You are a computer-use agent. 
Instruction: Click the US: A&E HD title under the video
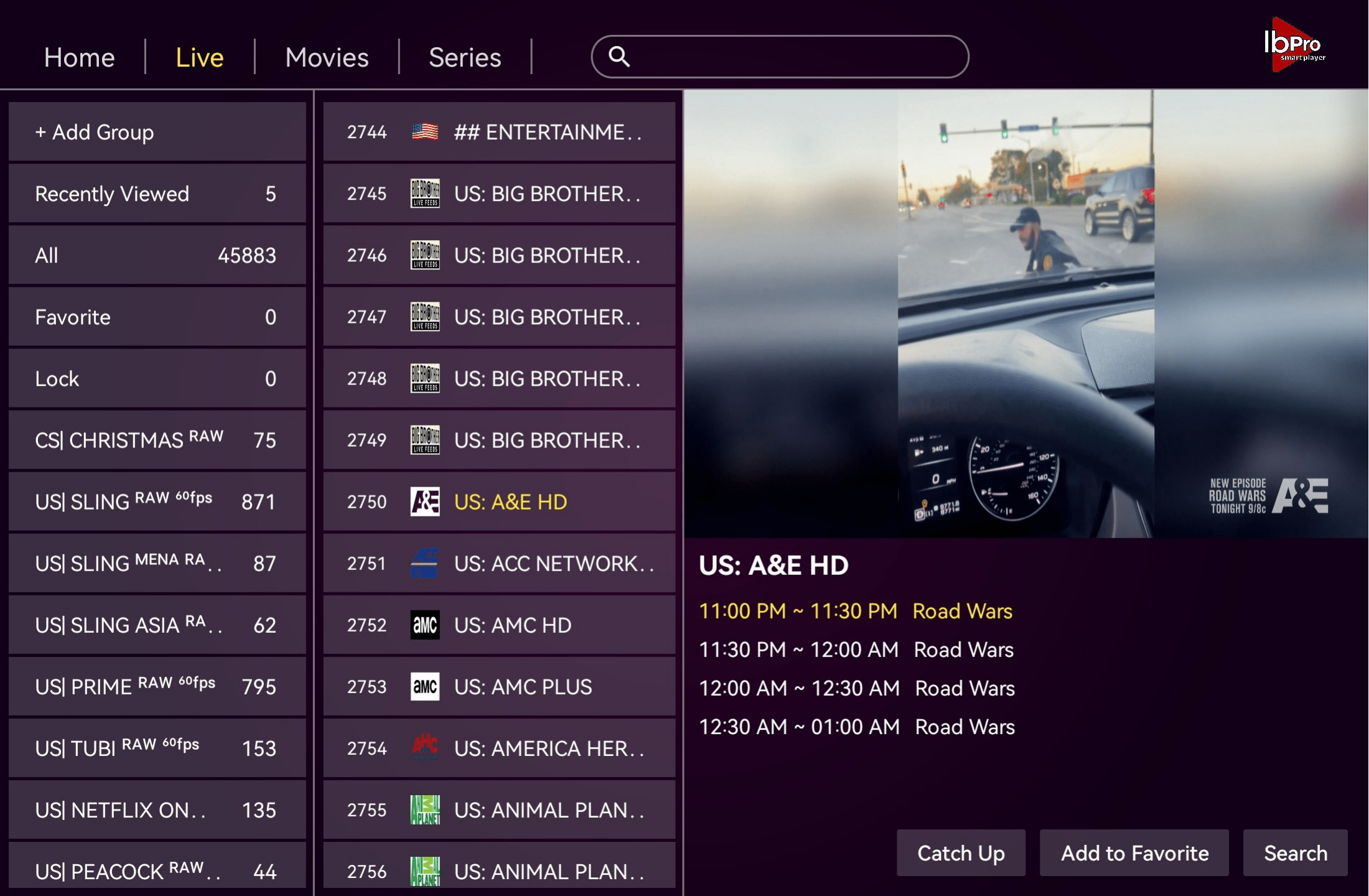tap(773, 565)
